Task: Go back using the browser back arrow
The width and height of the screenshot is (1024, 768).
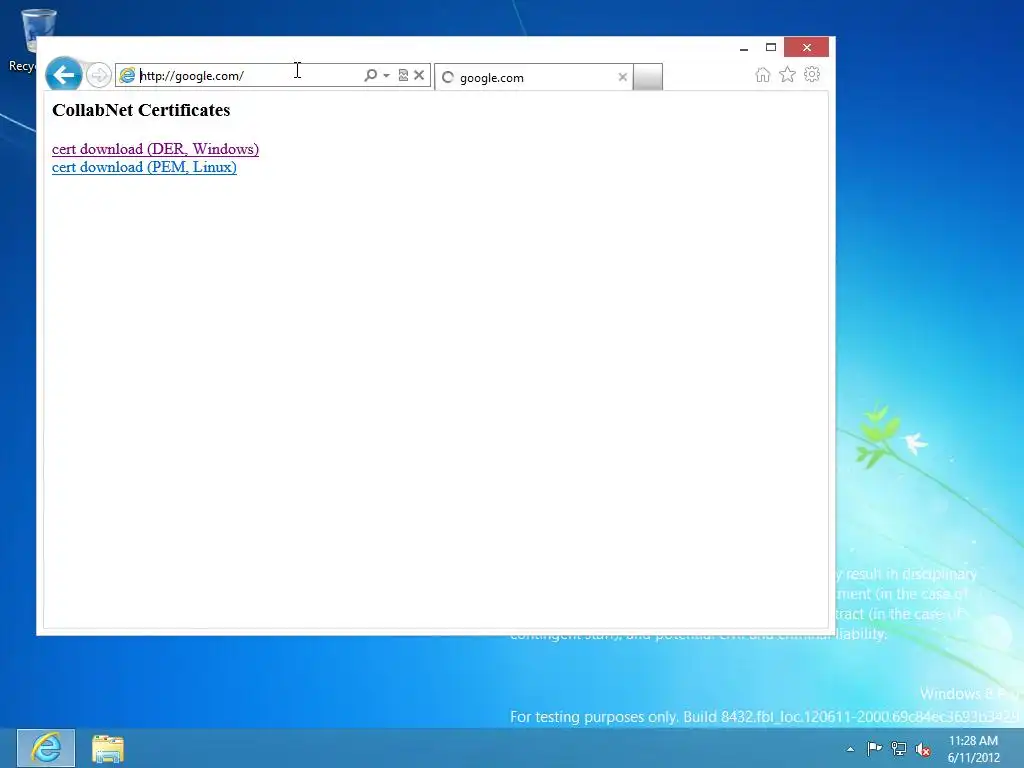Action: 63,75
